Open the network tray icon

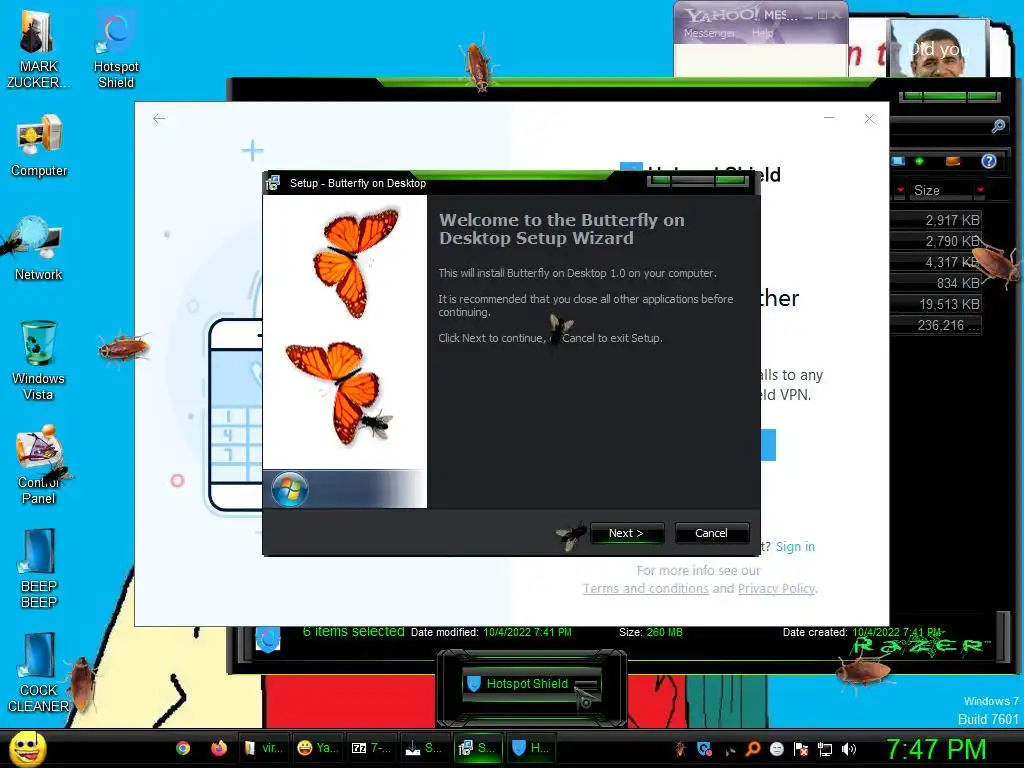[x=825, y=749]
